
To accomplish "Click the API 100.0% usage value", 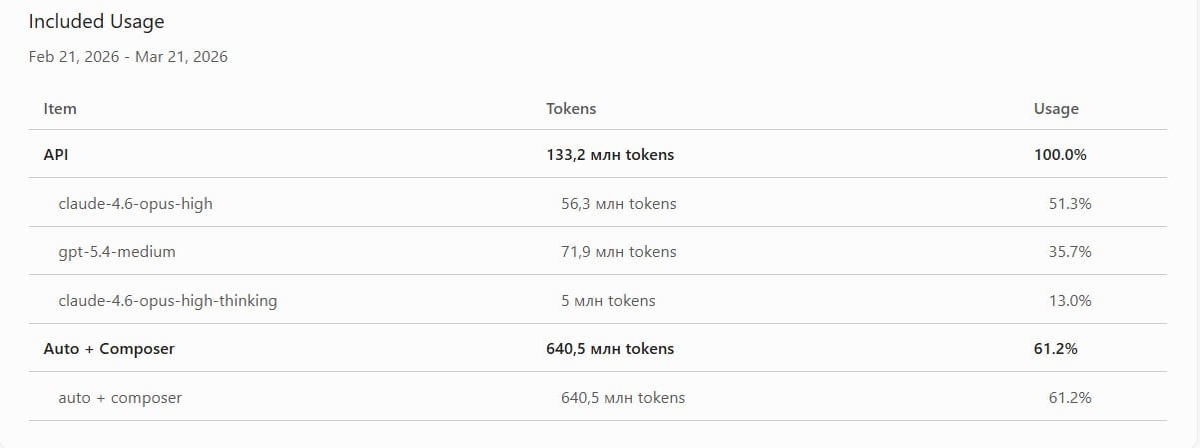I will pos(1060,155).
